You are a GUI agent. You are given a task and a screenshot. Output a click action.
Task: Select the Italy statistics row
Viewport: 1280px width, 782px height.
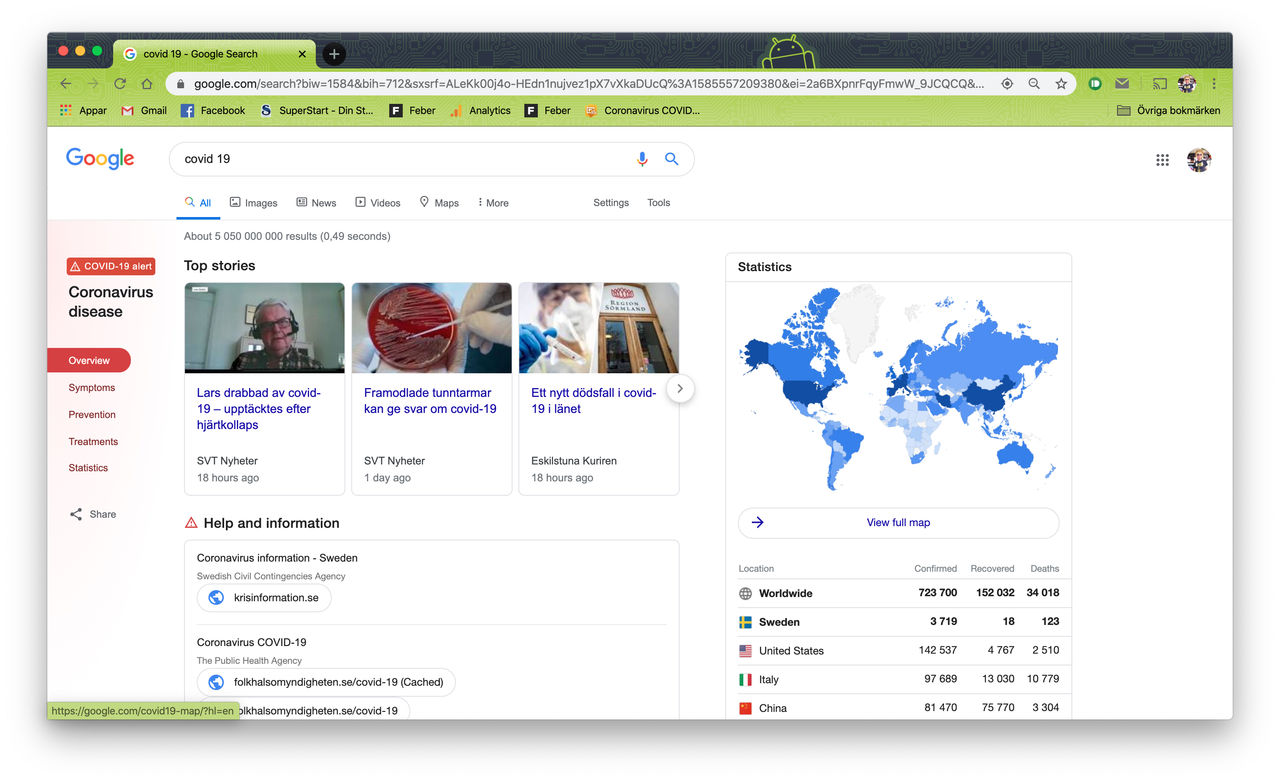[898, 679]
